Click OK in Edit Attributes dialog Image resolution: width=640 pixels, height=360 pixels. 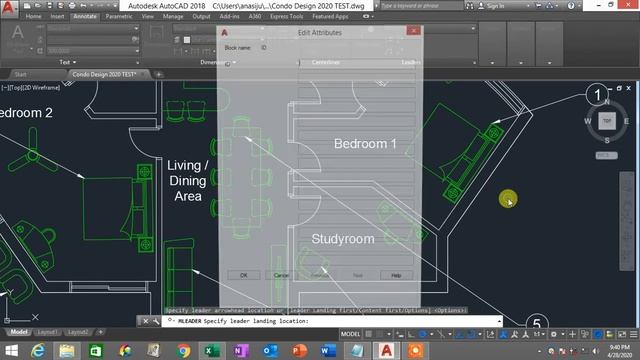(x=244, y=275)
